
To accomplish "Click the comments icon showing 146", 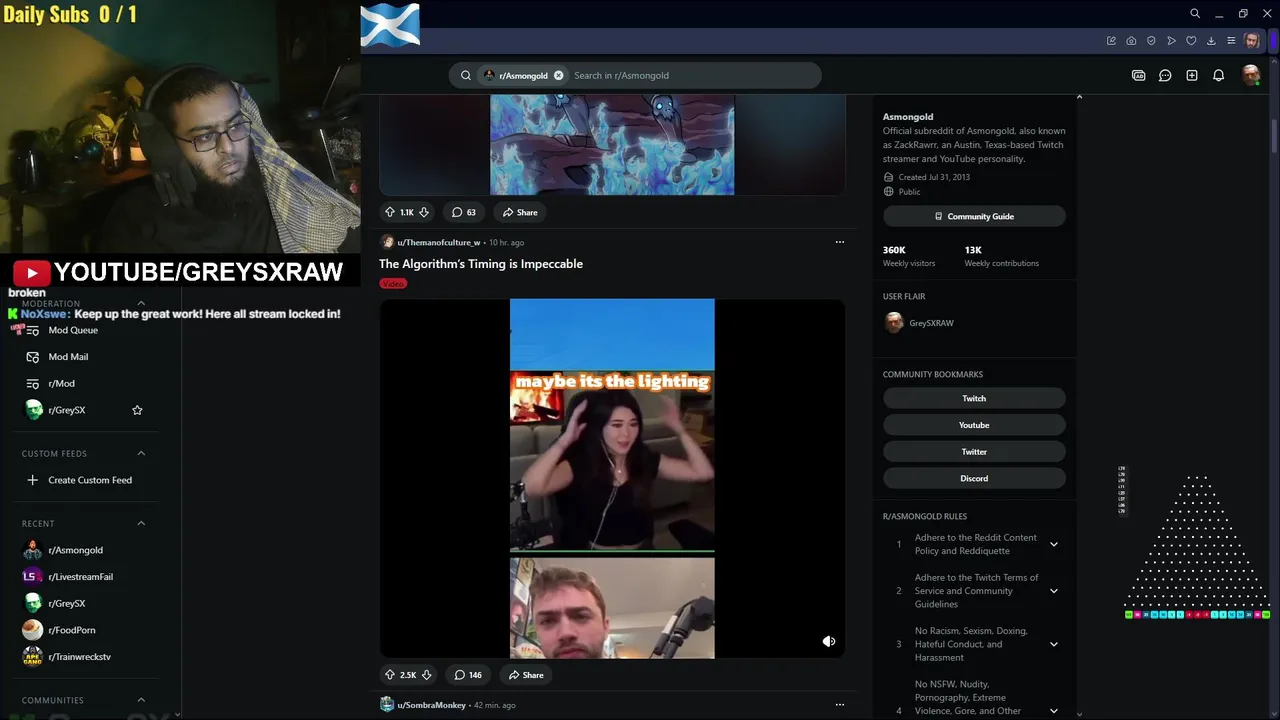I will coord(460,675).
